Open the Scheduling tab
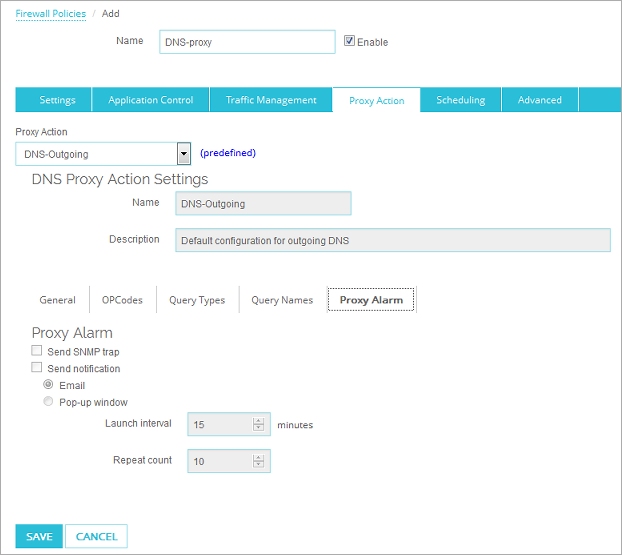The height and width of the screenshot is (555, 622). (x=460, y=100)
